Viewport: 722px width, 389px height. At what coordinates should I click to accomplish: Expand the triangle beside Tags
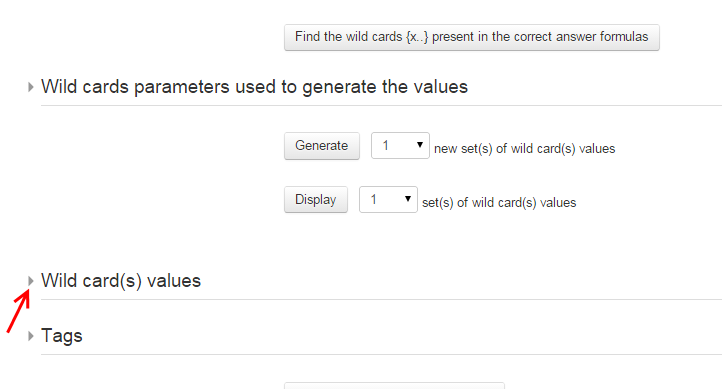30,336
